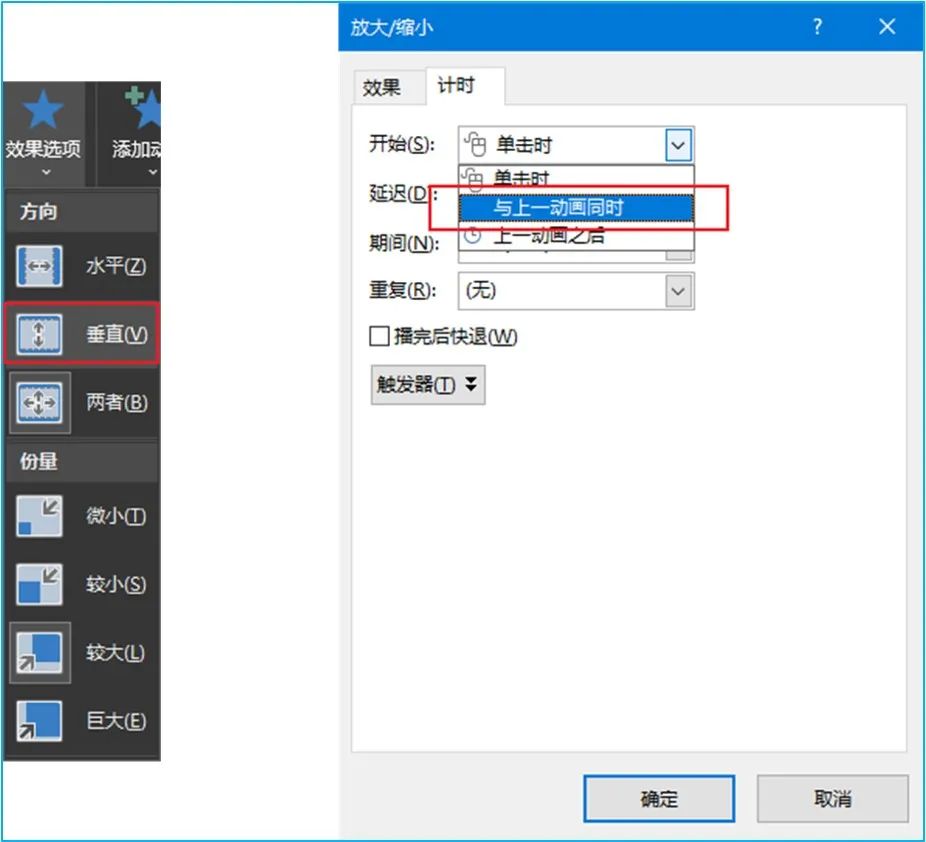Enable the 播完后快退 rewind checkbox
The image size is (926, 842).
(378, 337)
